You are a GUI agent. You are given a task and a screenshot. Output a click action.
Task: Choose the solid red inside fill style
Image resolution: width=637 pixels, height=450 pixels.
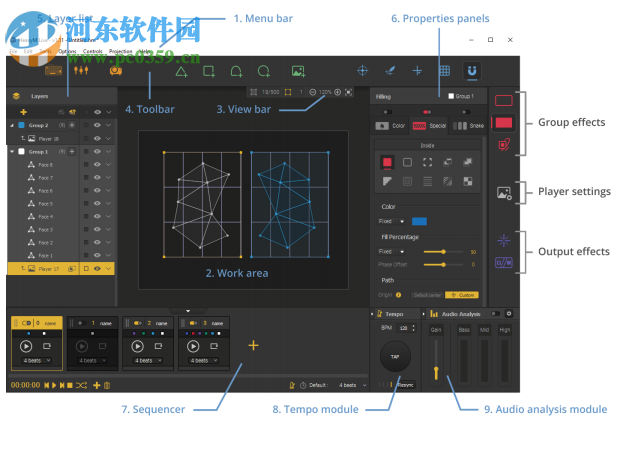click(387, 162)
